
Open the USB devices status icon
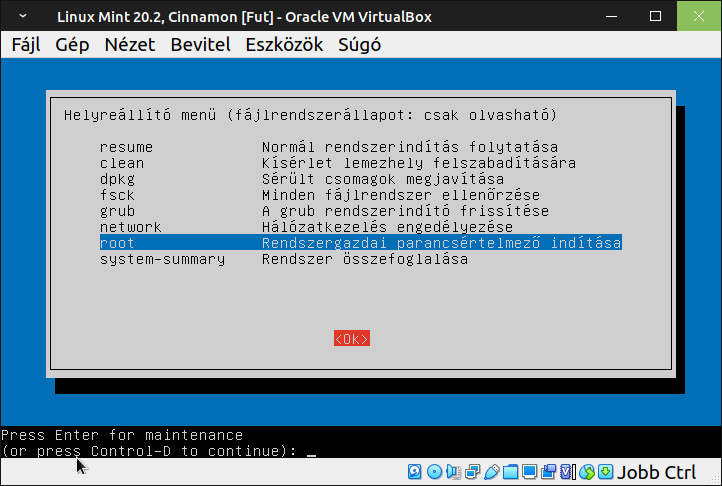tap(492, 472)
